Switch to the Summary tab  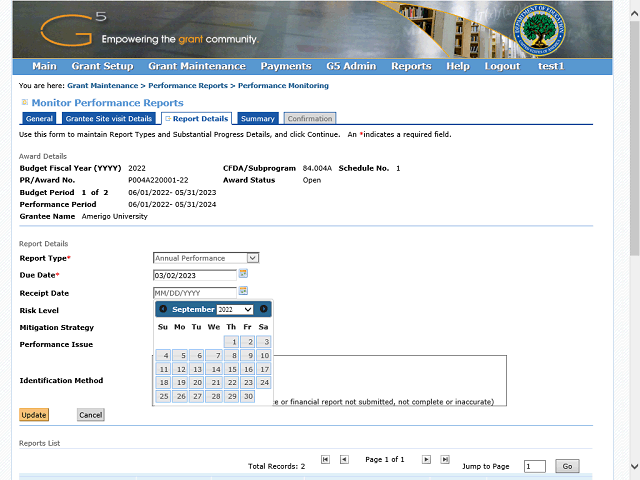258,118
